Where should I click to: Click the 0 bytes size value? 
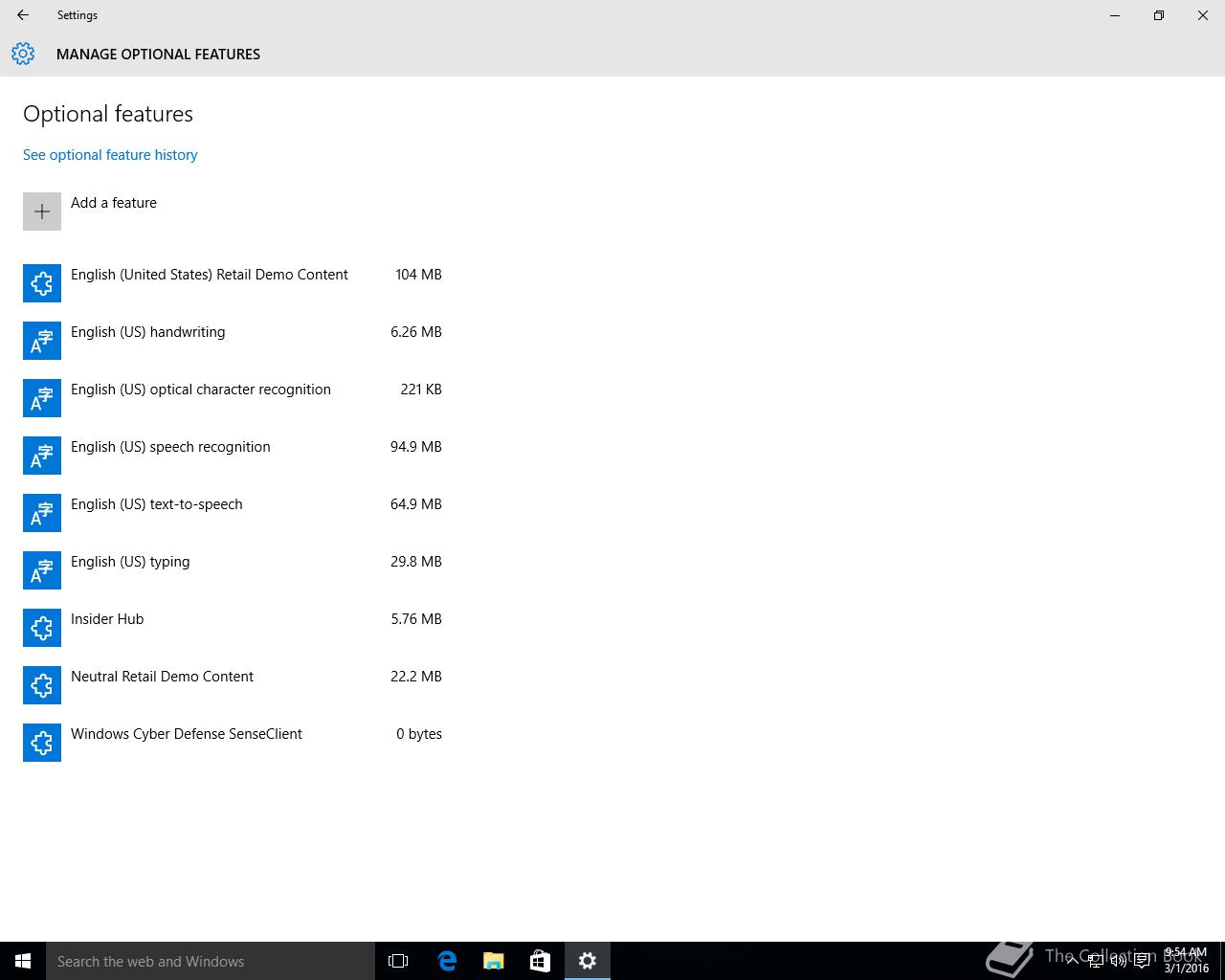click(419, 734)
